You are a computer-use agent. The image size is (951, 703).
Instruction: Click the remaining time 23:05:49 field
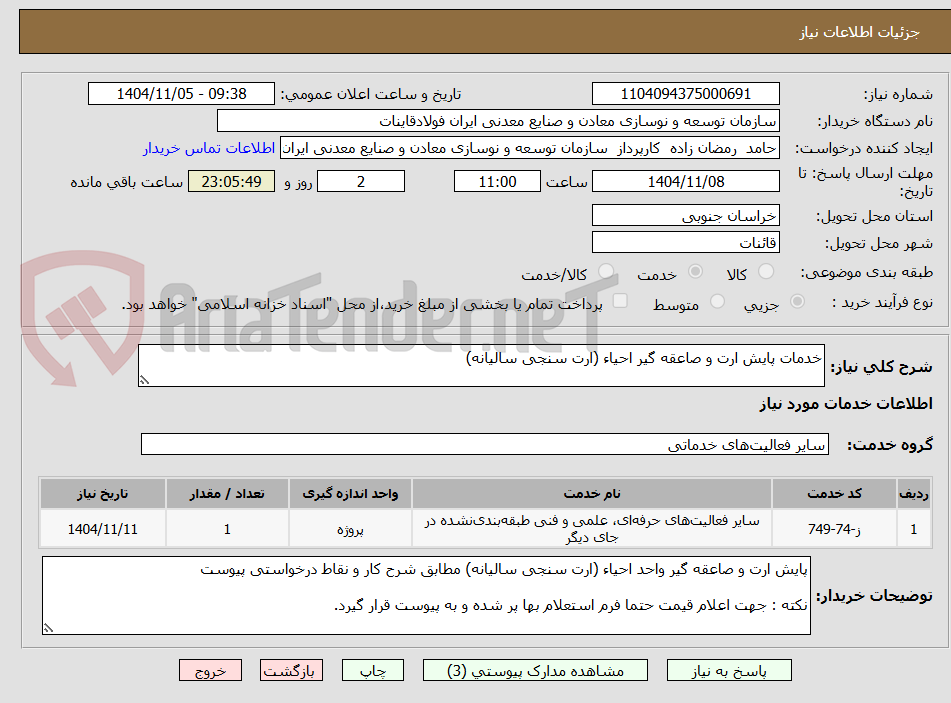coord(232,181)
